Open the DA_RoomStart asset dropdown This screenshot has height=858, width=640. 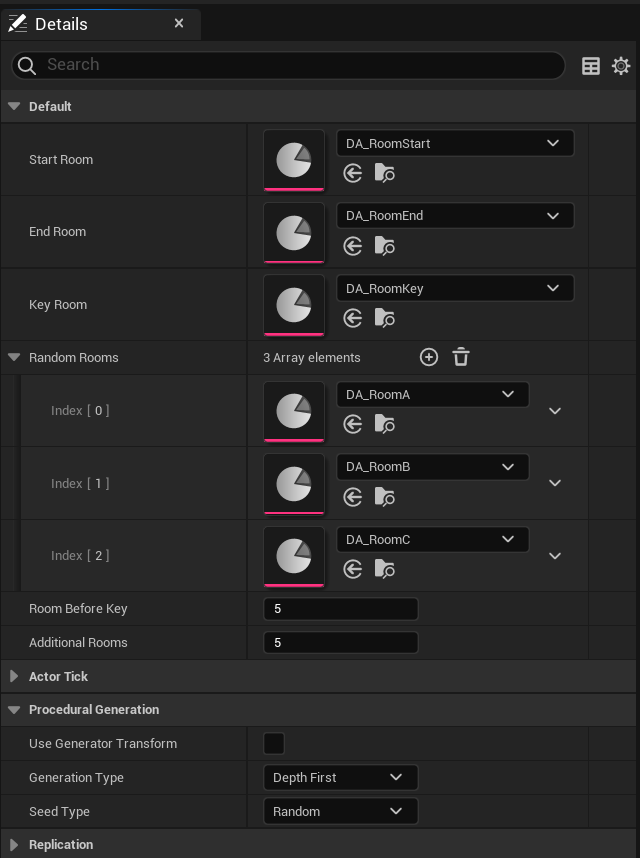coord(455,143)
